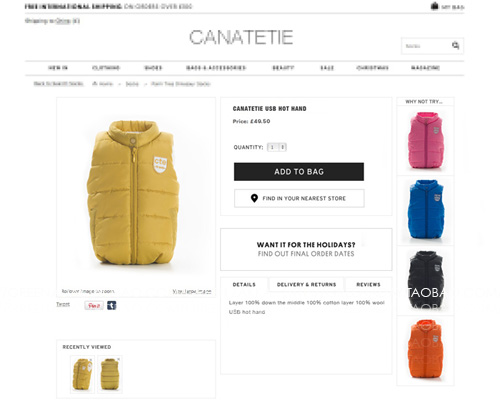The width and height of the screenshot is (500, 413).
Task: Click location pin in store finder
Action: click(x=254, y=198)
